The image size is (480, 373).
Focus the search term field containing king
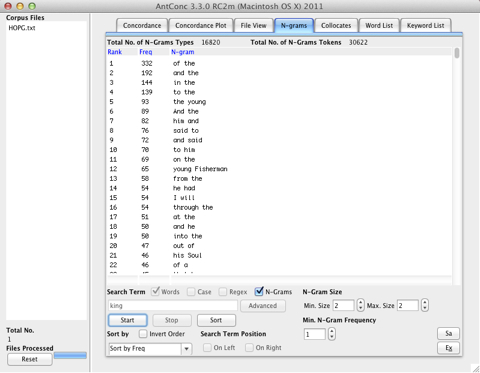click(x=173, y=306)
